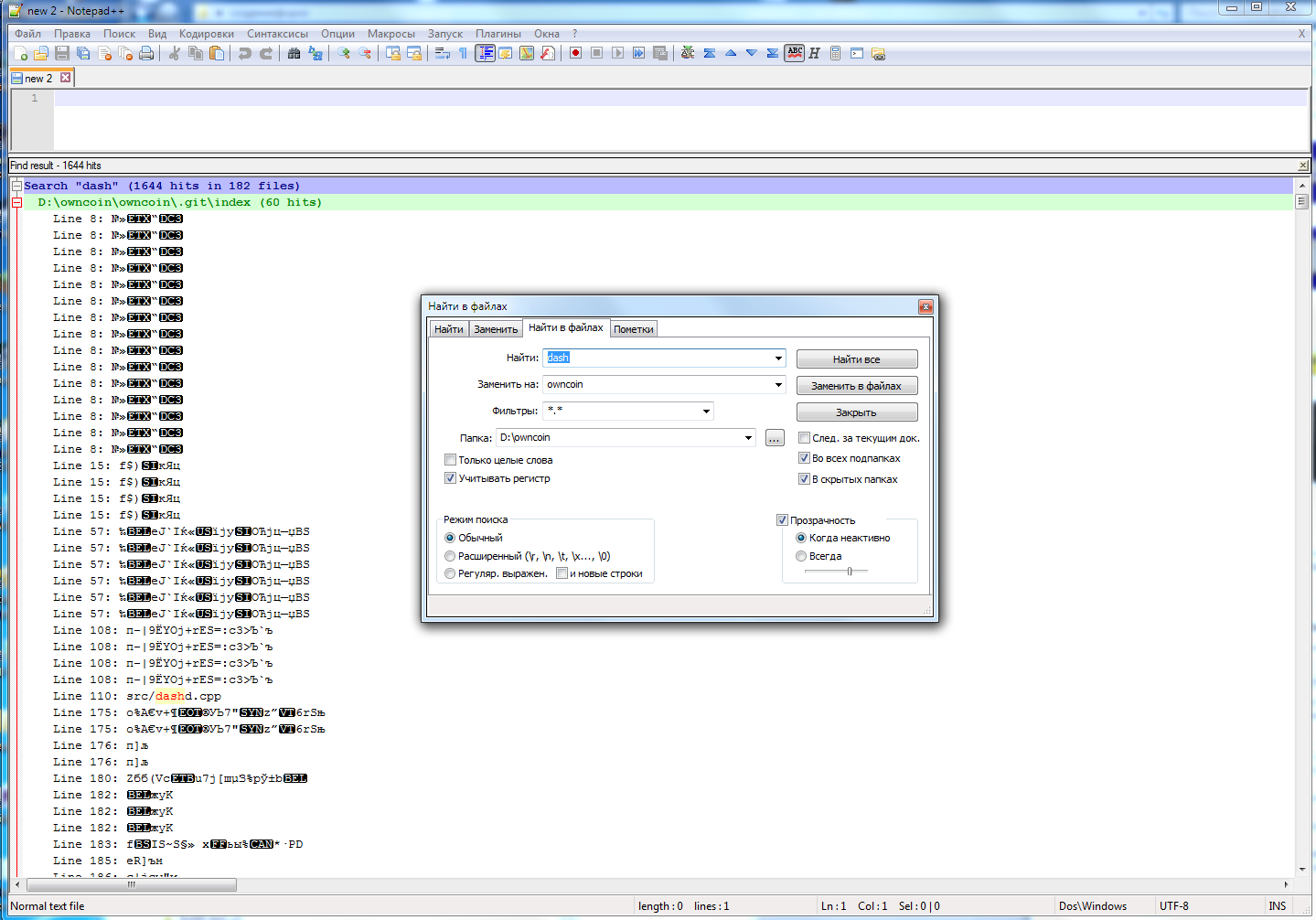The image size is (1316, 920).
Task: Select 'Когда неактивно' transparency radio
Action: pos(801,538)
